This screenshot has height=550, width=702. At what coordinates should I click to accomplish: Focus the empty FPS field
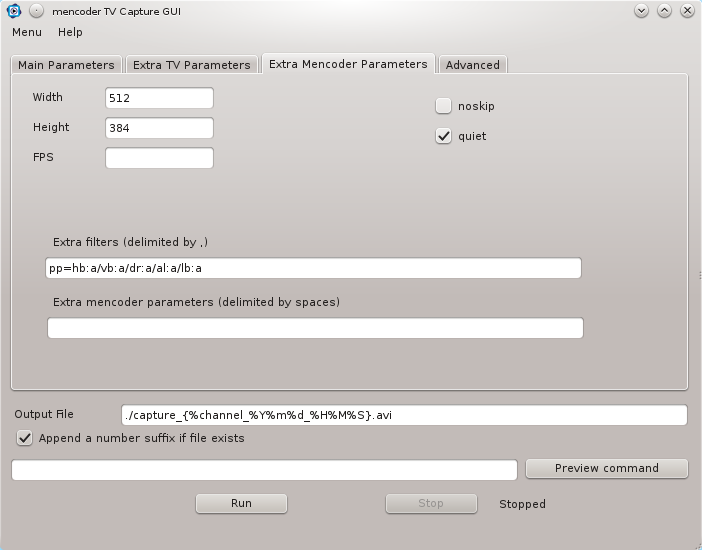coord(159,158)
